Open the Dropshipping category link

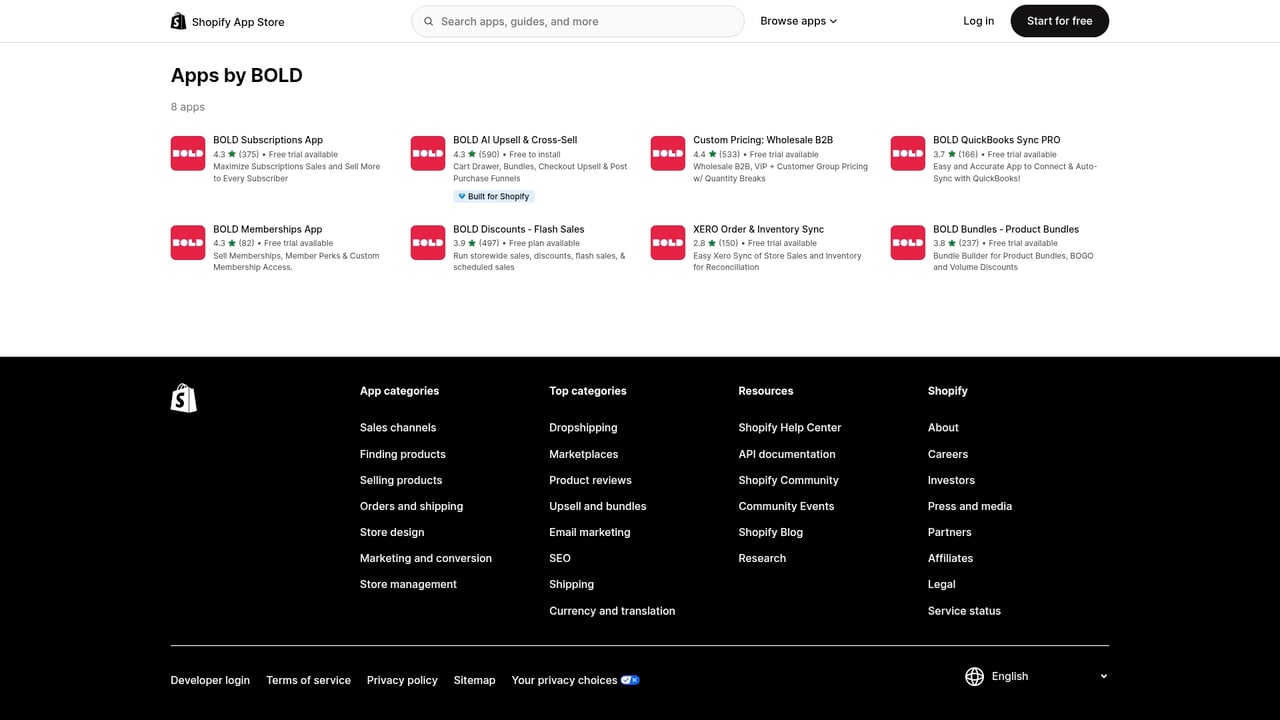[583, 427]
